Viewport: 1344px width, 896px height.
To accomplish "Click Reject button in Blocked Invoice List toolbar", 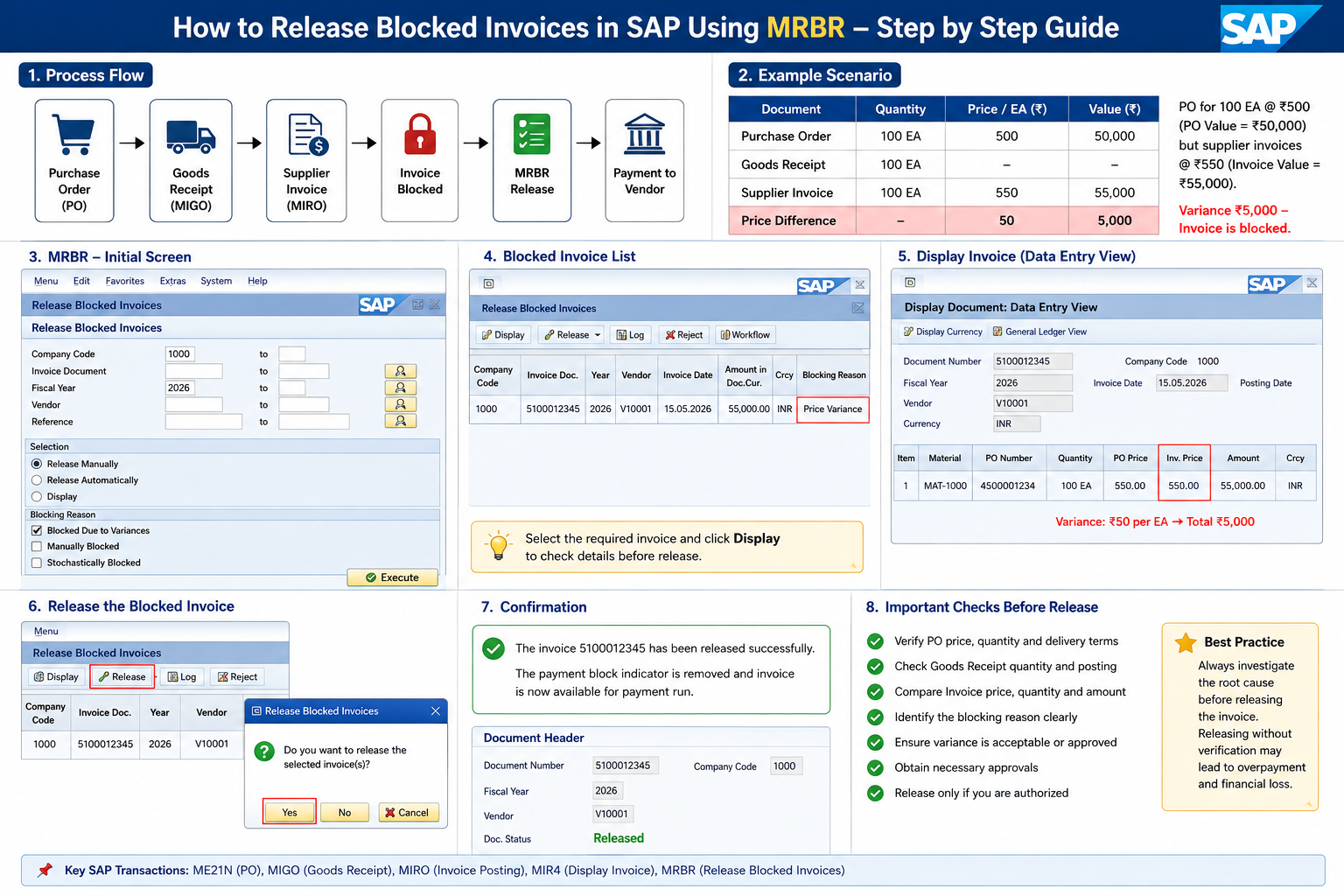I will pos(683,335).
